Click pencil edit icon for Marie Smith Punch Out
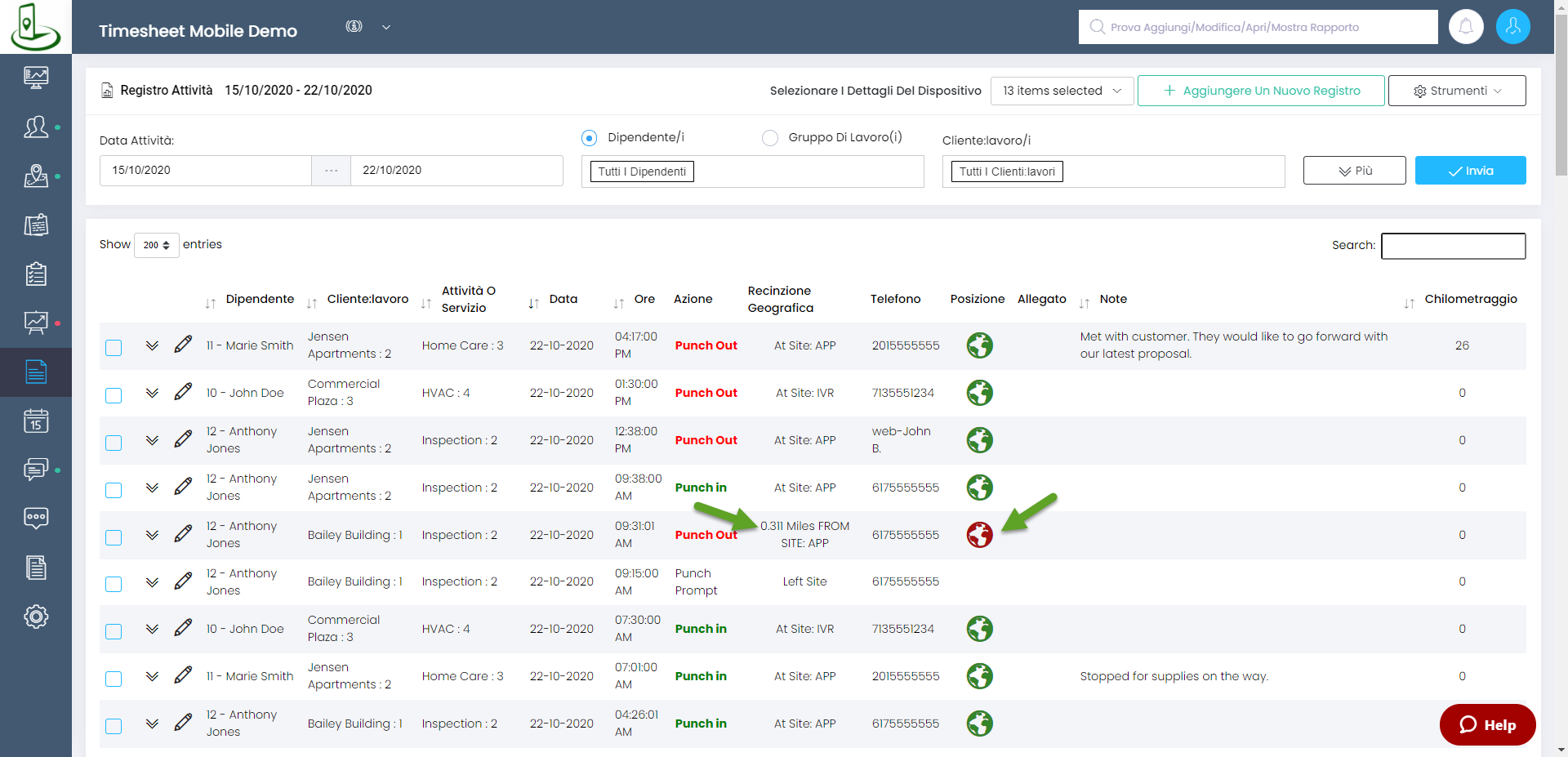Screen dimensions: 1568x757 pos(183,345)
